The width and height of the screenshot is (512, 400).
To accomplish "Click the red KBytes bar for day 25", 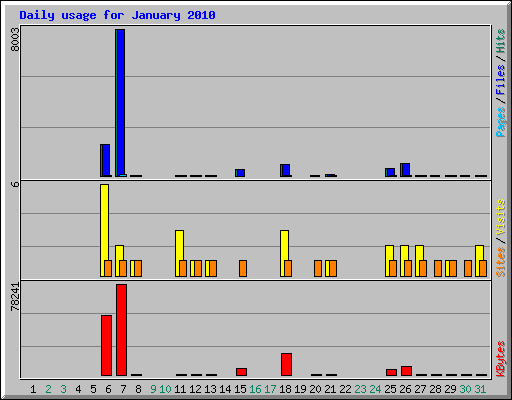I will 392,373.
